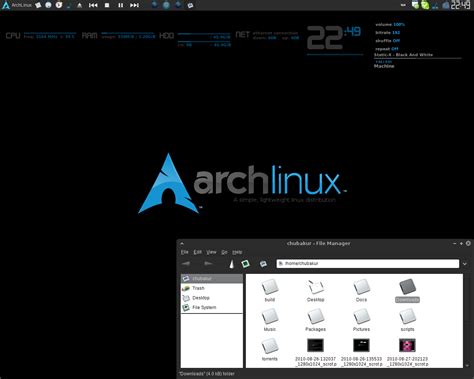The height and width of the screenshot is (379, 474).
Task: Open the View menu
Action: point(211,252)
